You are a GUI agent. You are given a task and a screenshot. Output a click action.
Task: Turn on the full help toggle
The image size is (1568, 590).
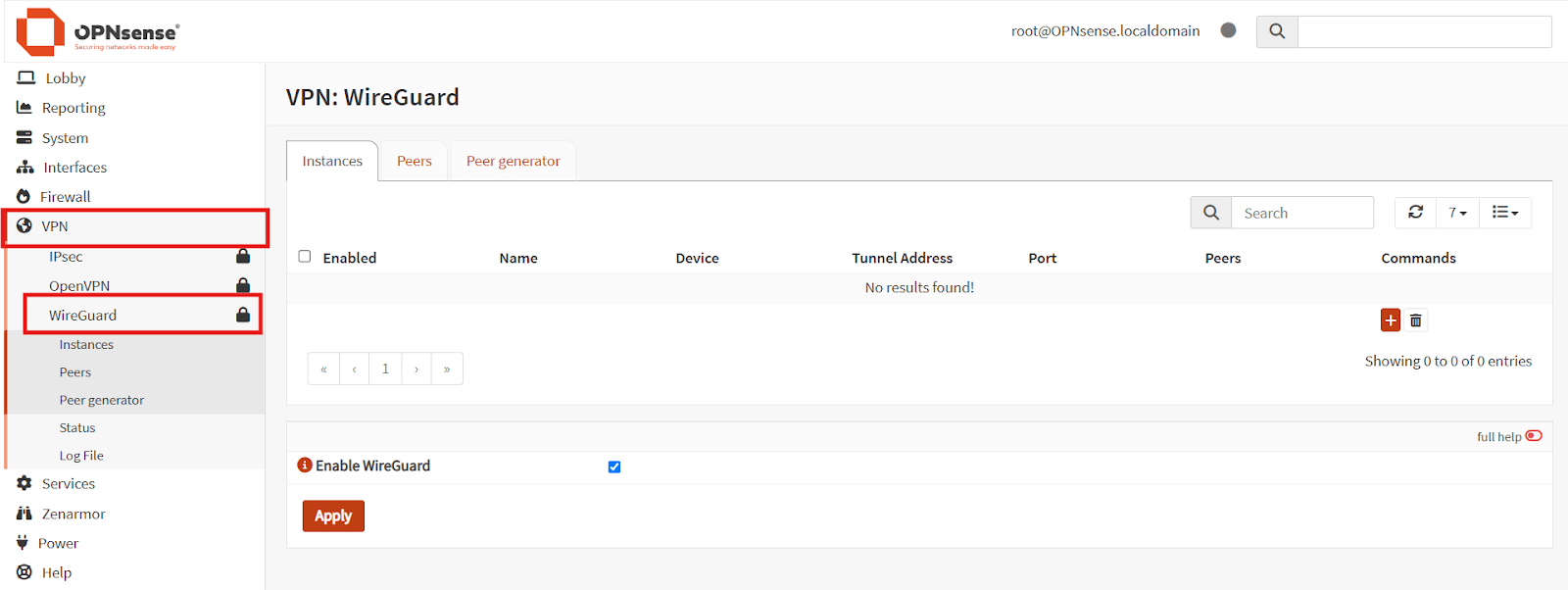click(x=1534, y=436)
